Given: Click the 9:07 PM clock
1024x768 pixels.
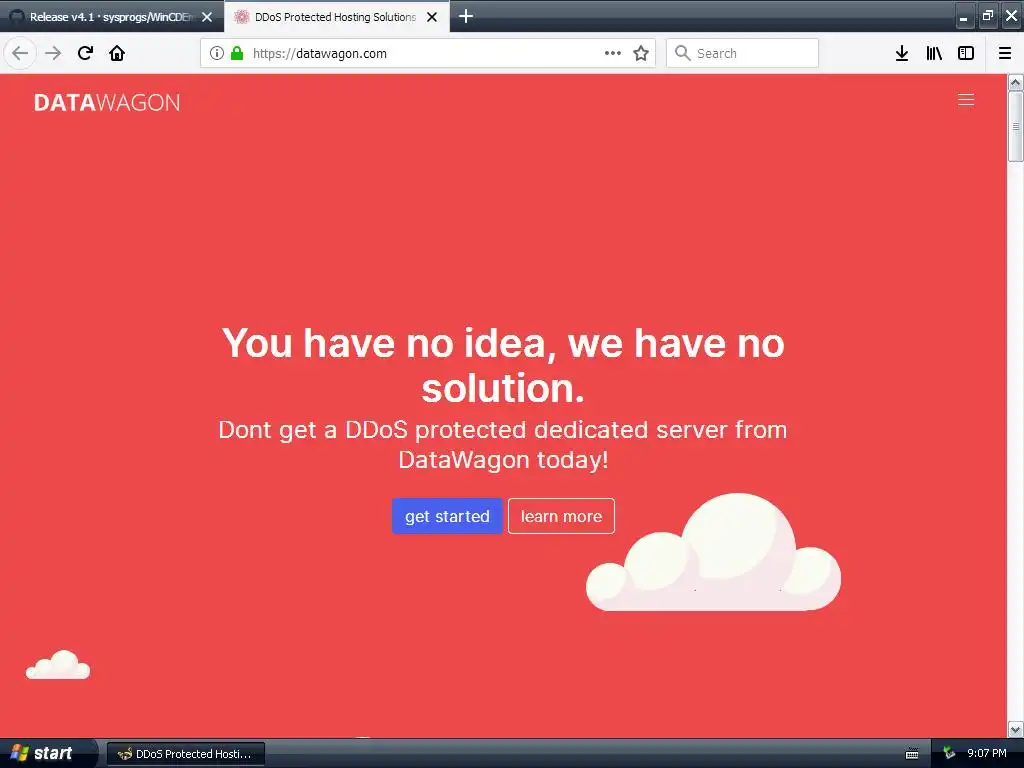Looking at the screenshot, I should (x=986, y=753).
